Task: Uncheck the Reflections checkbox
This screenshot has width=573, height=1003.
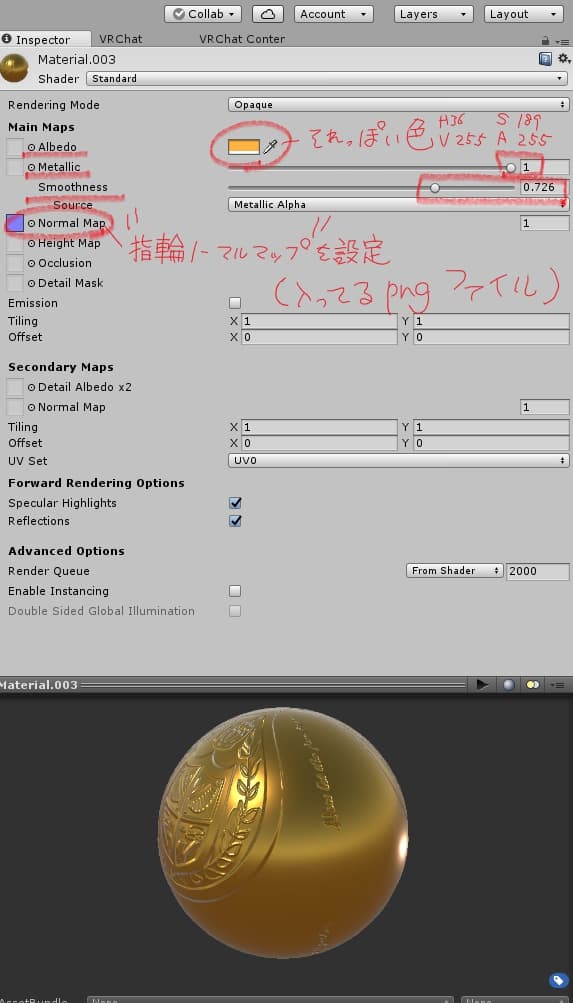Action: [x=235, y=521]
